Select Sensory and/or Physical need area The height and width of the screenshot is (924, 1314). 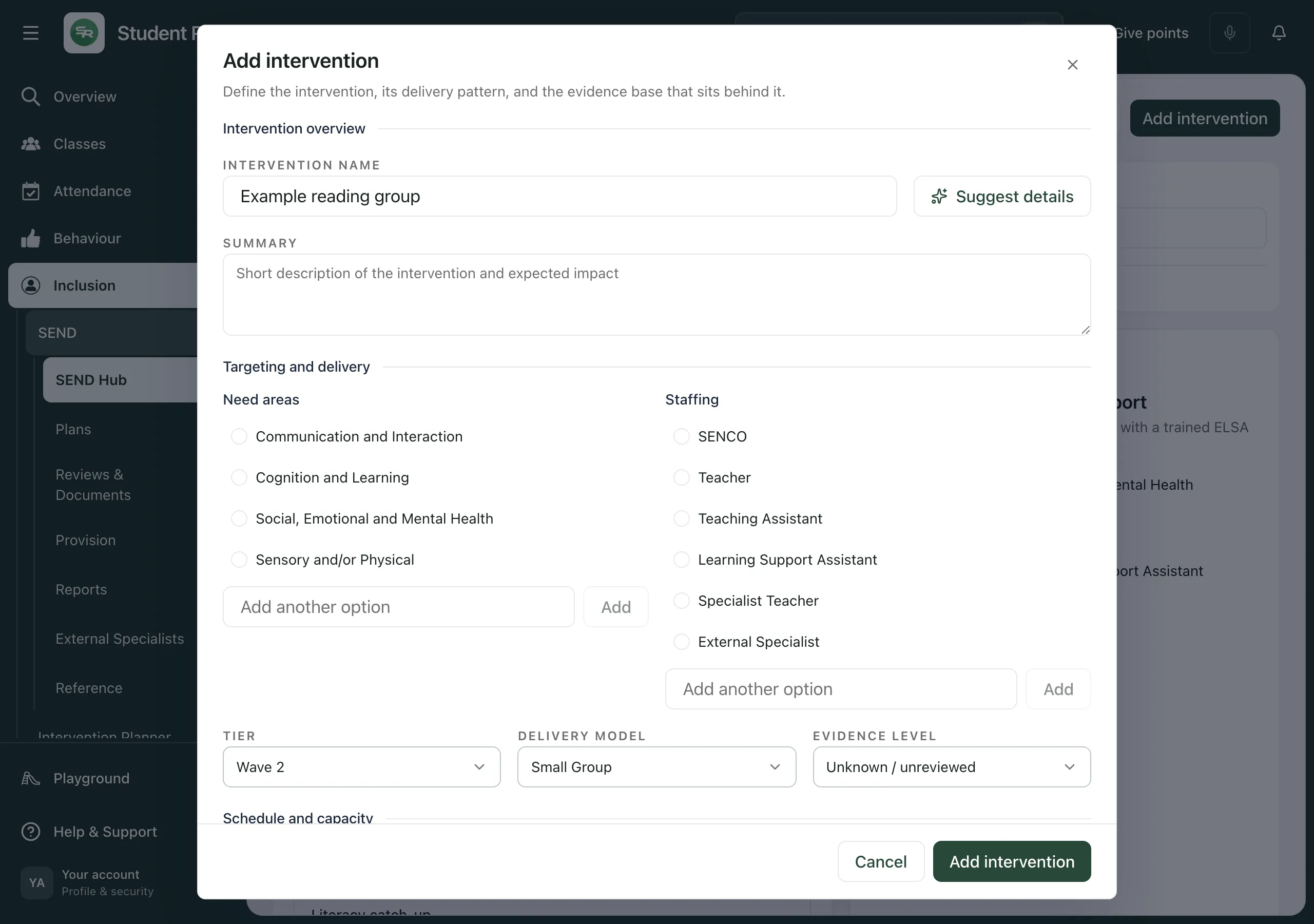click(x=239, y=560)
